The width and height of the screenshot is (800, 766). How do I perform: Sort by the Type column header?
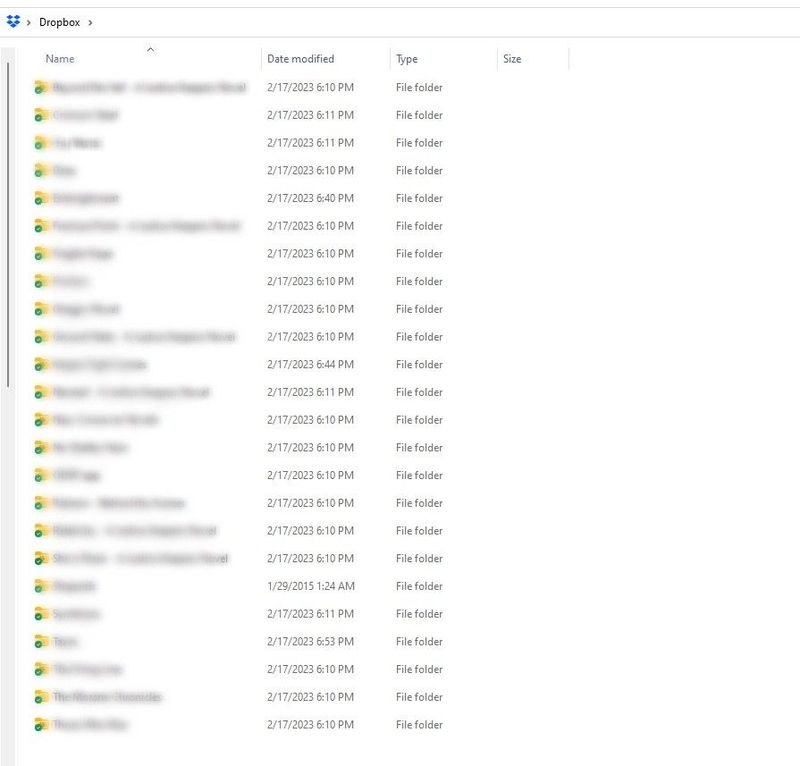pos(407,59)
